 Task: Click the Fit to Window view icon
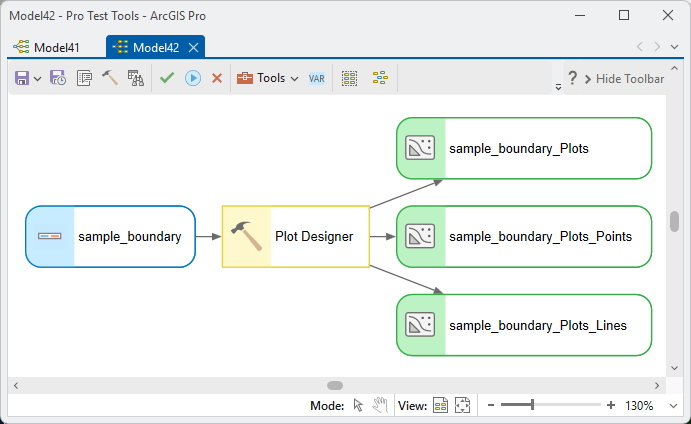tap(462, 405)
